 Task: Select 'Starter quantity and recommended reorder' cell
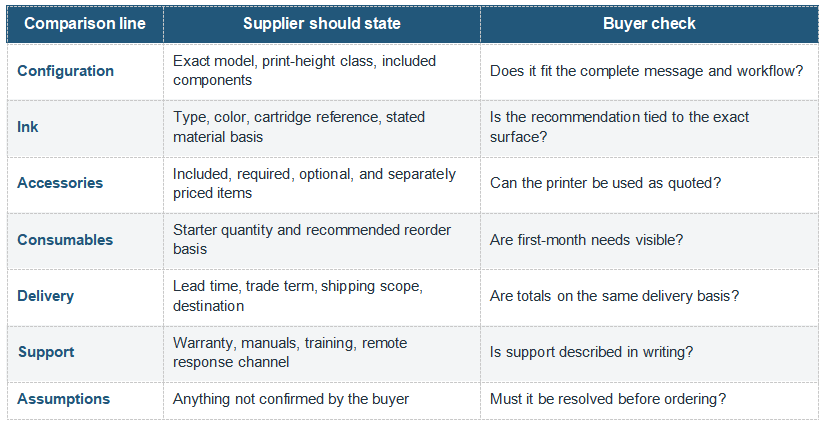point(321,240)
